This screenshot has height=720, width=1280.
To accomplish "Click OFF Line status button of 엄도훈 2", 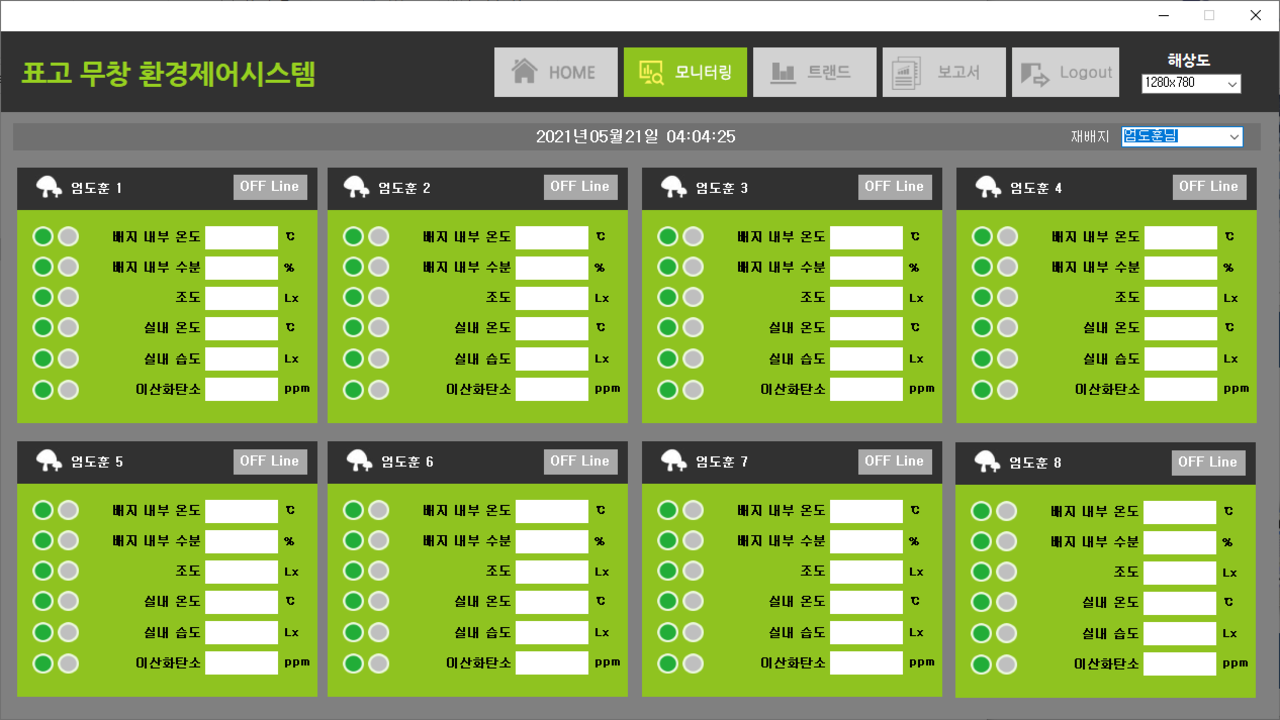I will 580,187.
